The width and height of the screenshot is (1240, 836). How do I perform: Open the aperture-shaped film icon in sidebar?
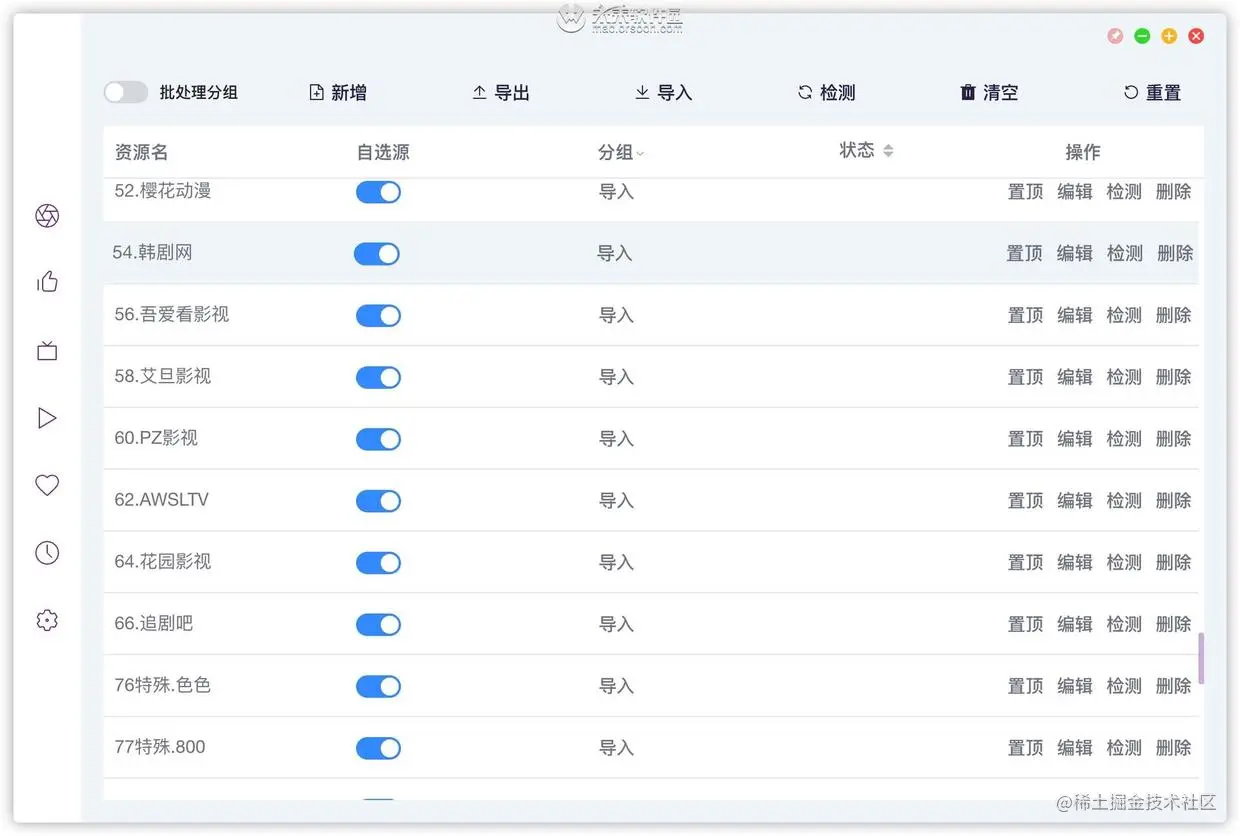(47, 216)
